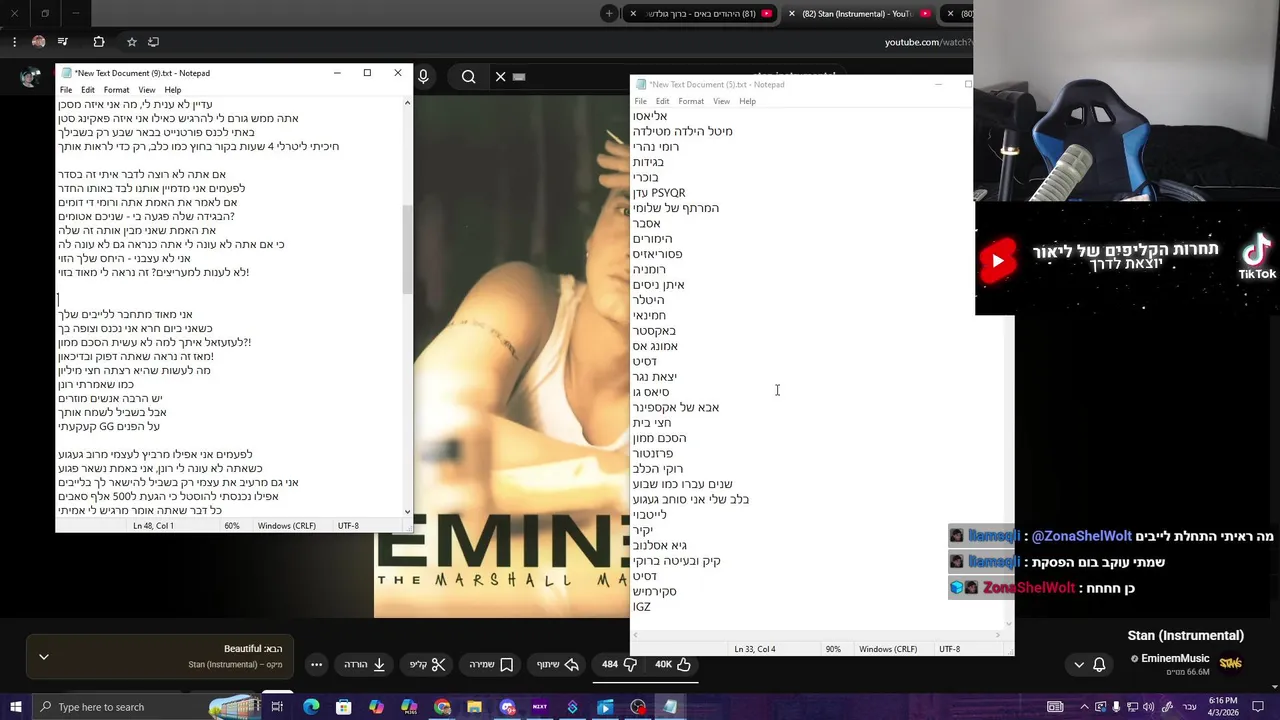The height and width of the screenshot is (720, 1280).
Task: Open the browser three-dots main menu
Action: (x=14, y=42)
